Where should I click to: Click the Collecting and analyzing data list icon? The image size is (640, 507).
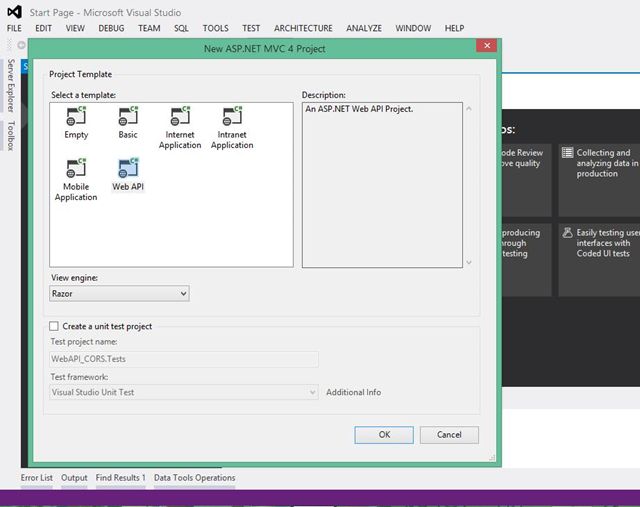click(x=567, y=153)
